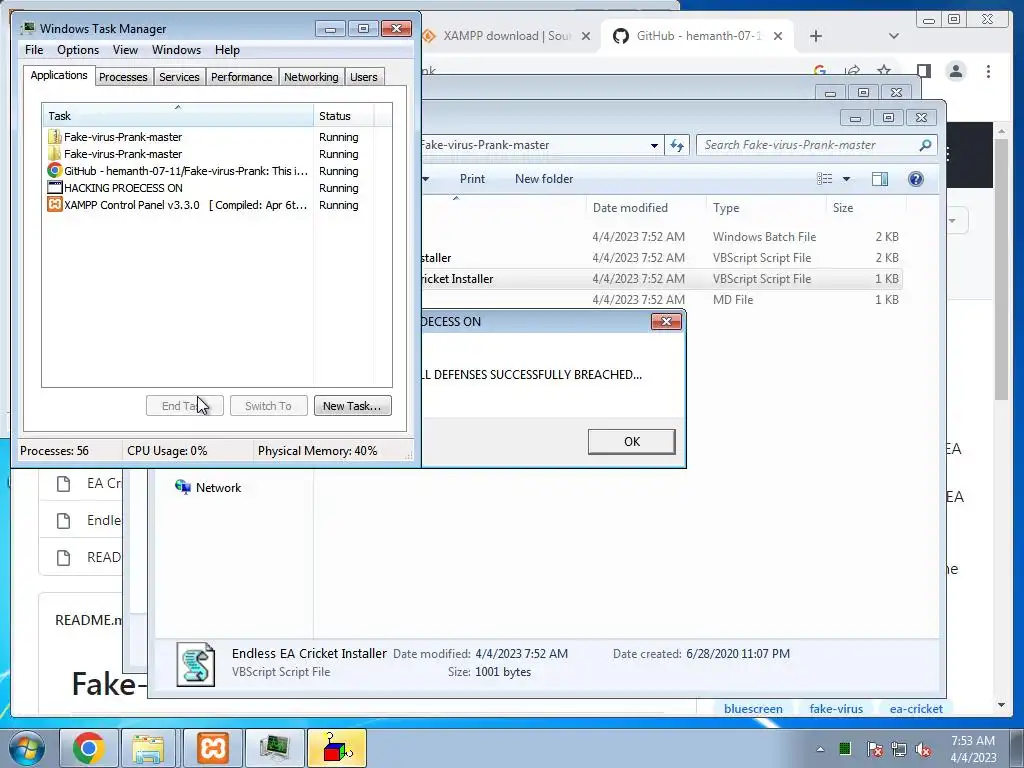Switch to the Services tab
The height and width of the screenshot is (768, 1024).
[179, 77]
